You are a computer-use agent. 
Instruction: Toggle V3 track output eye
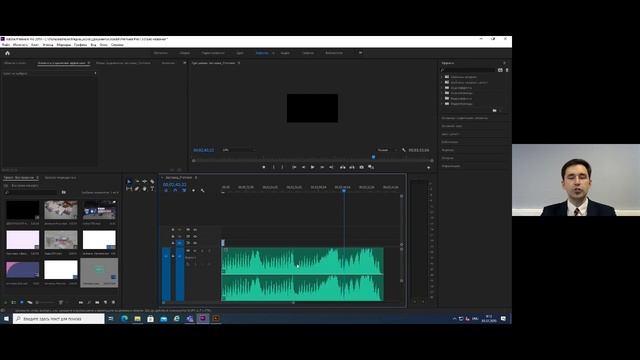(x=195, y=229)
